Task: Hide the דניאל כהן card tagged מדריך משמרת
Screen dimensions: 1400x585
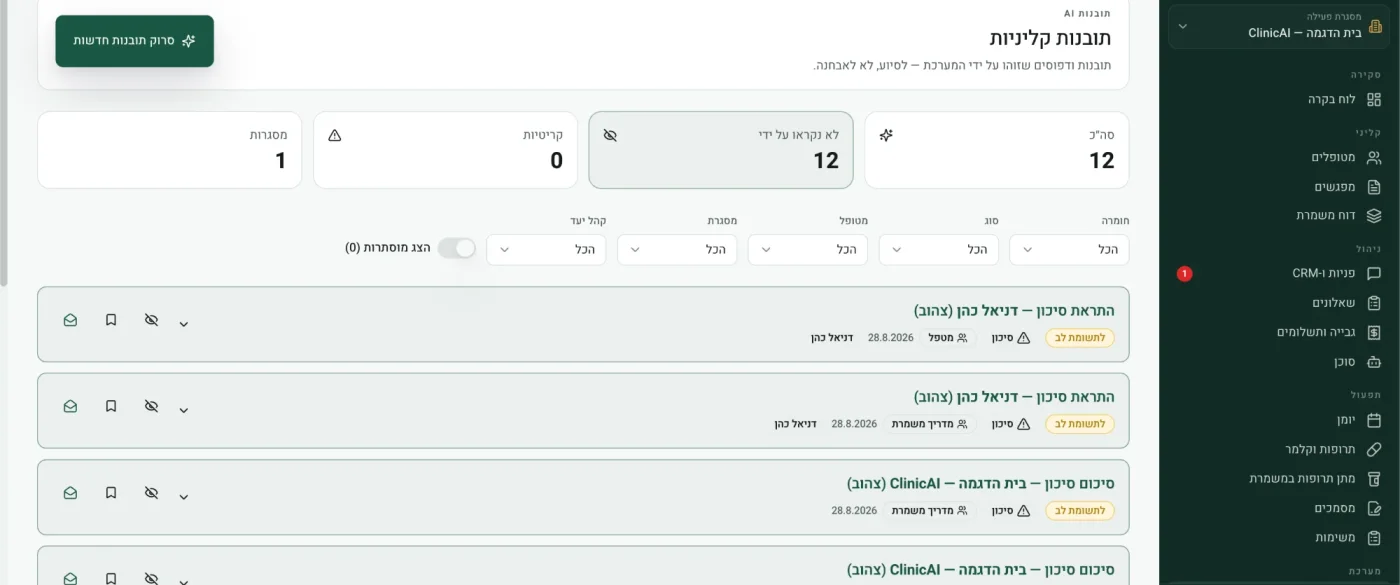Action: (151, 406)
